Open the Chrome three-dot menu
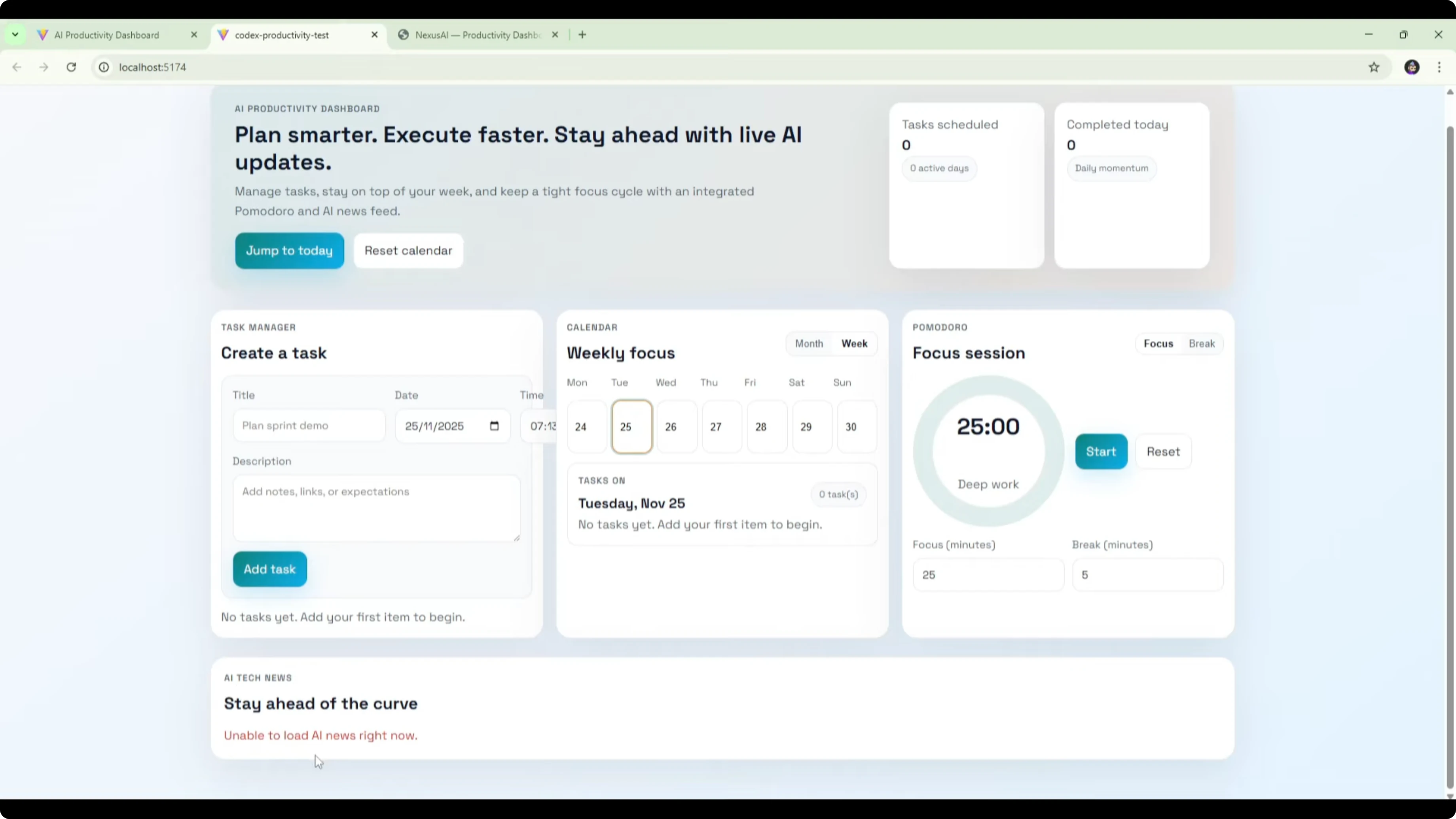This screenshot has width=1456, height=819. coord(1439,67)
